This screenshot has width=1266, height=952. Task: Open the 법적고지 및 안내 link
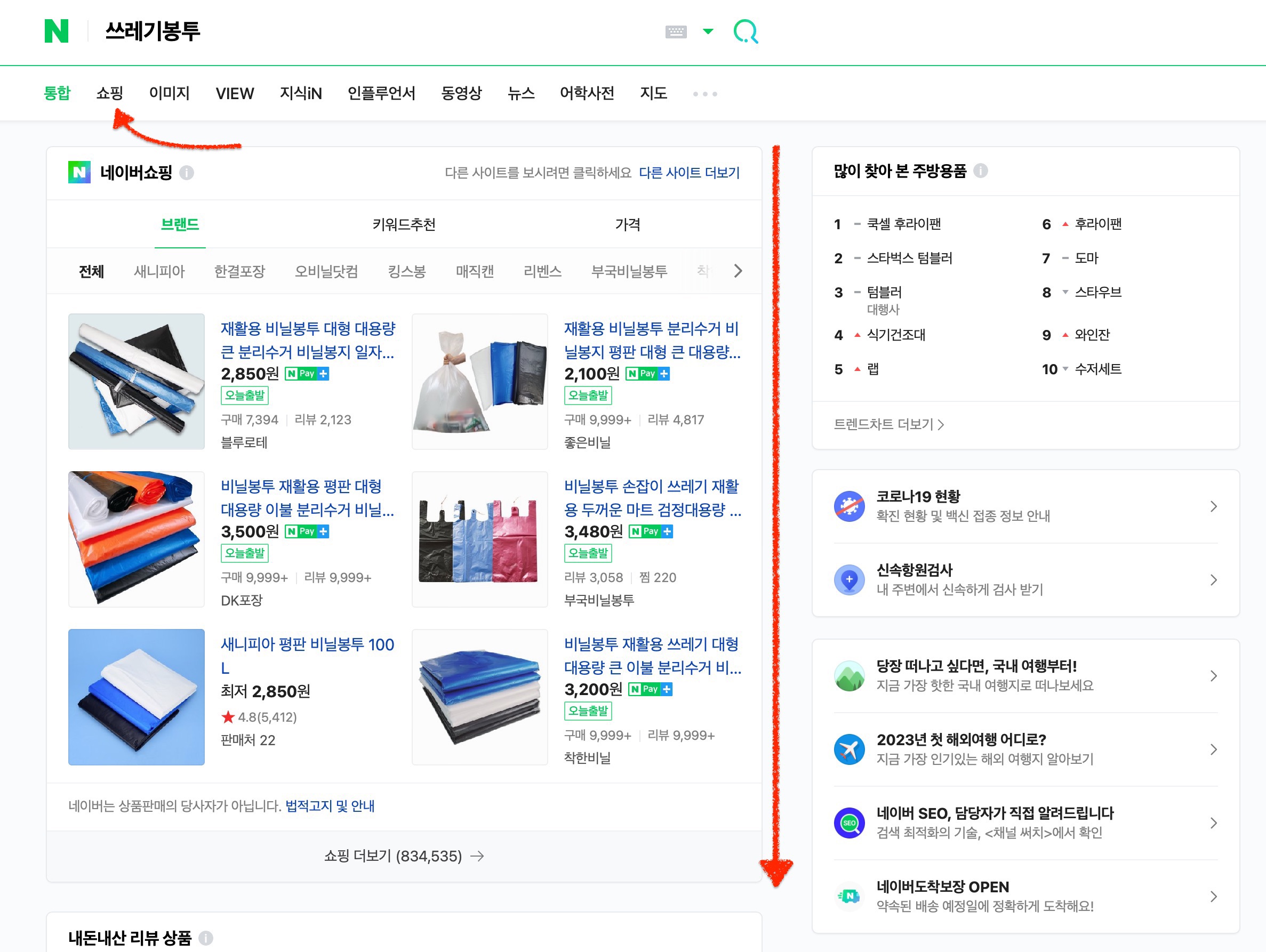click(330, 806)
